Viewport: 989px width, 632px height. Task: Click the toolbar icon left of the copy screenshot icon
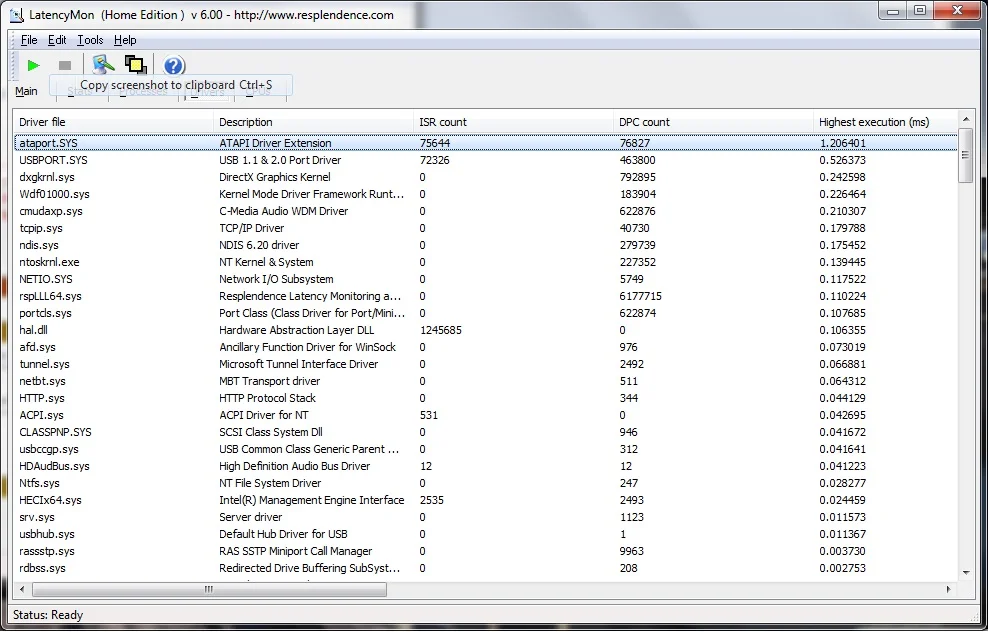point(103,65)
